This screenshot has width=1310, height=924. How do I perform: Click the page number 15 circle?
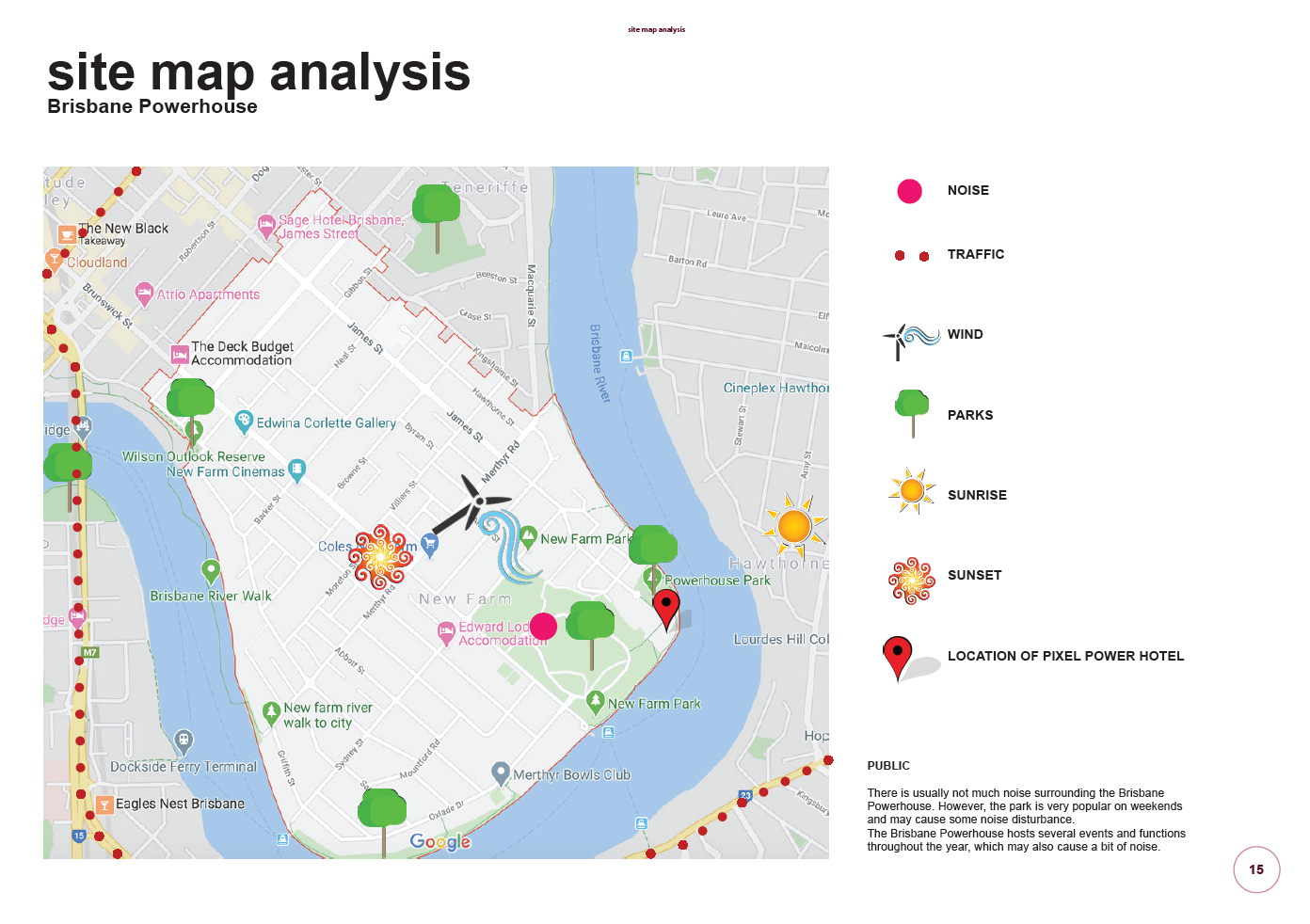[1256, 869]
